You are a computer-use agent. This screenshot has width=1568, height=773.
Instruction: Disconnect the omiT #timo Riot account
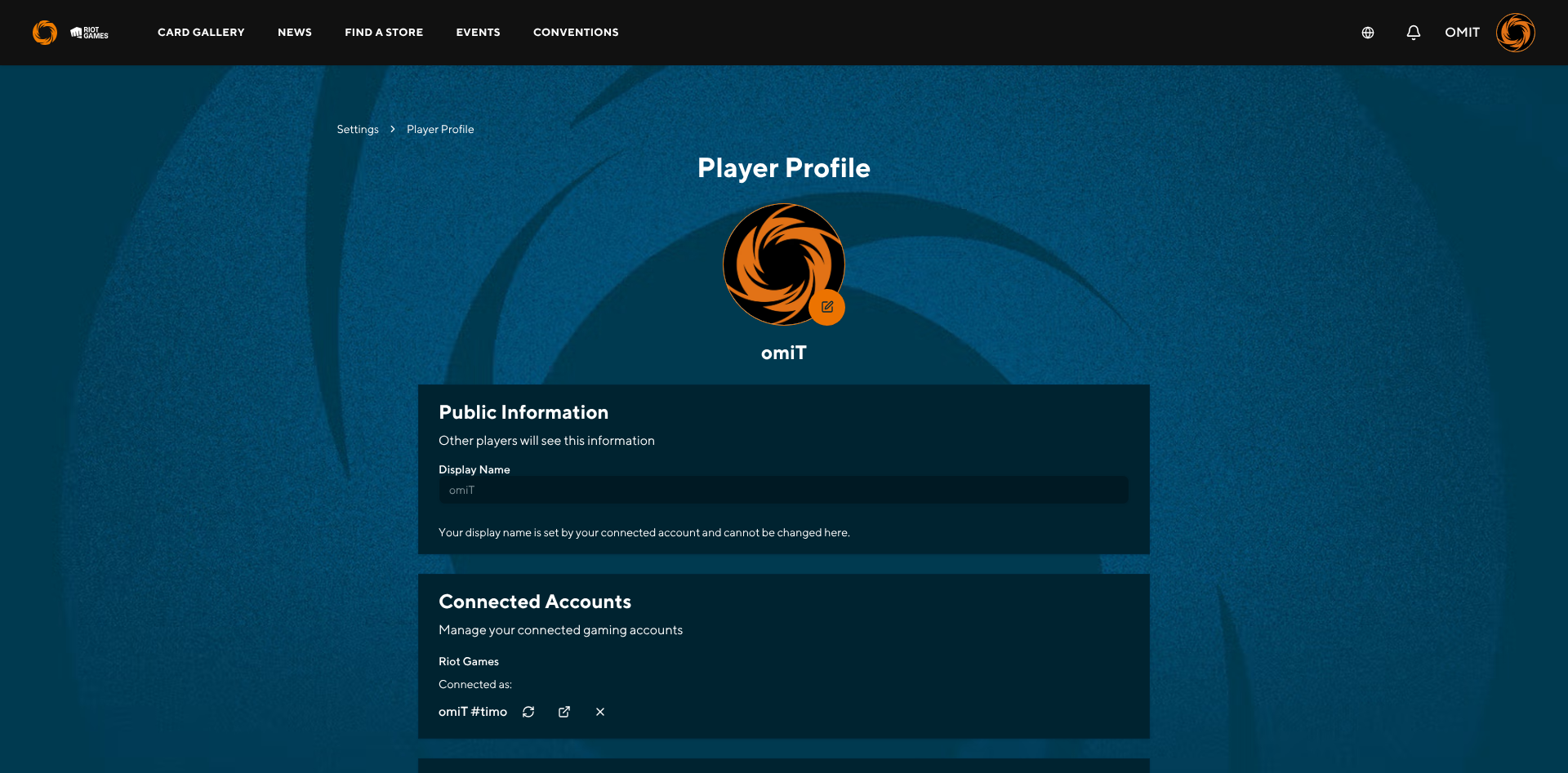pyautogui.click(x=600, y=712)
